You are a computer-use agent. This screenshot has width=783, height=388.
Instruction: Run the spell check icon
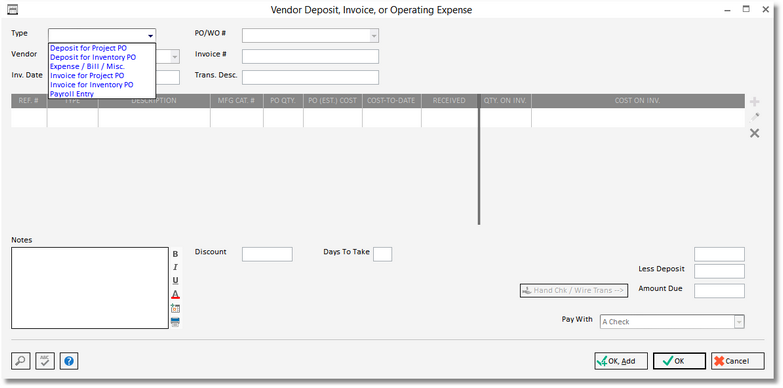45,361
